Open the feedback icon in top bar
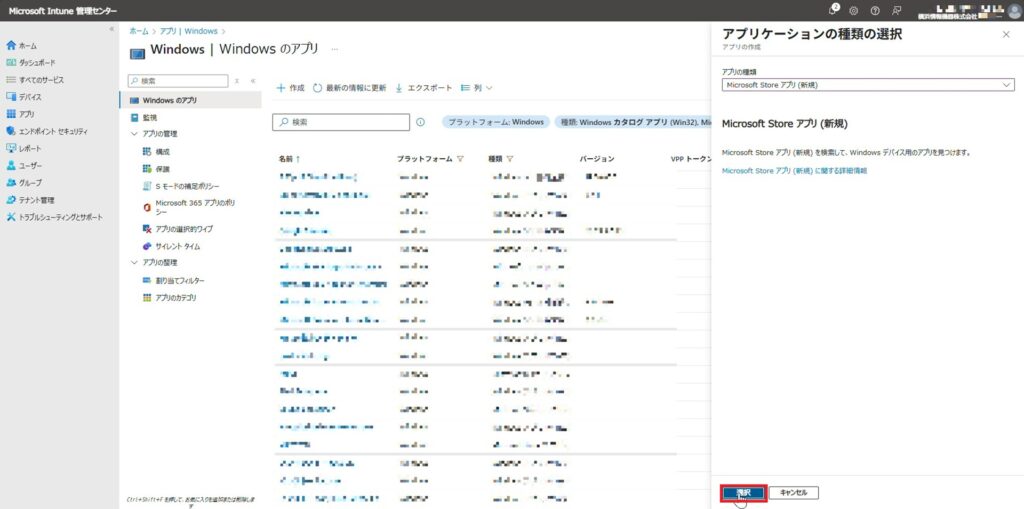Viewport: 1024px width, 509px height. pos(897,10)
